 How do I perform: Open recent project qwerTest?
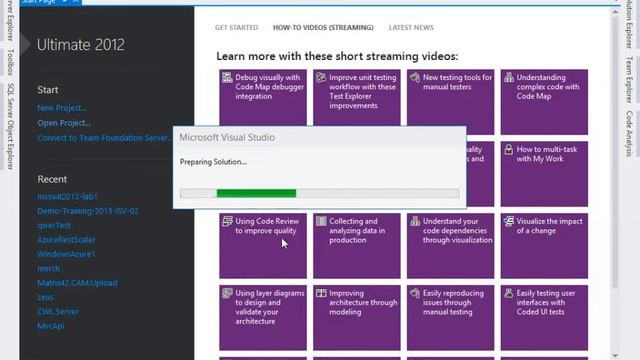click(x=54, y=225)
